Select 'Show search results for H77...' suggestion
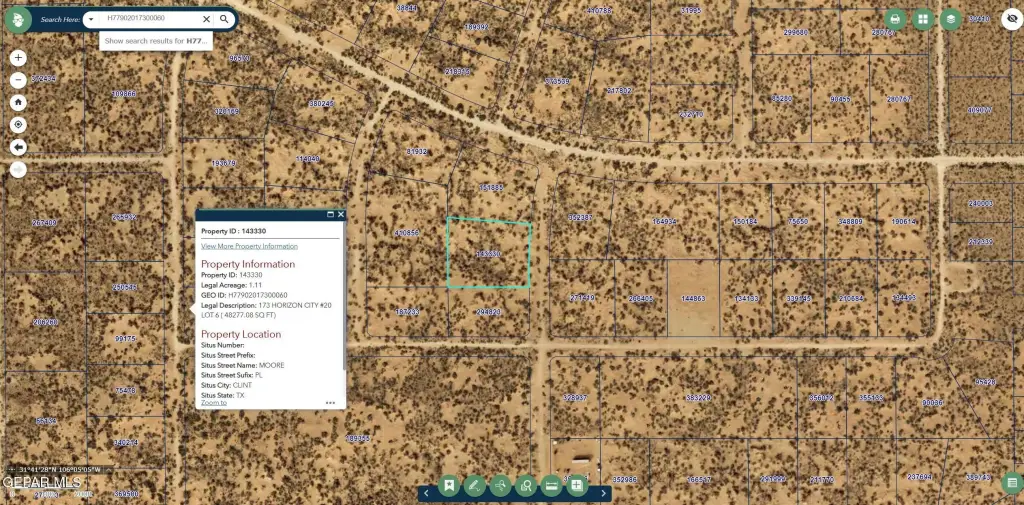 pyautogui.click(x=157, y=41)
